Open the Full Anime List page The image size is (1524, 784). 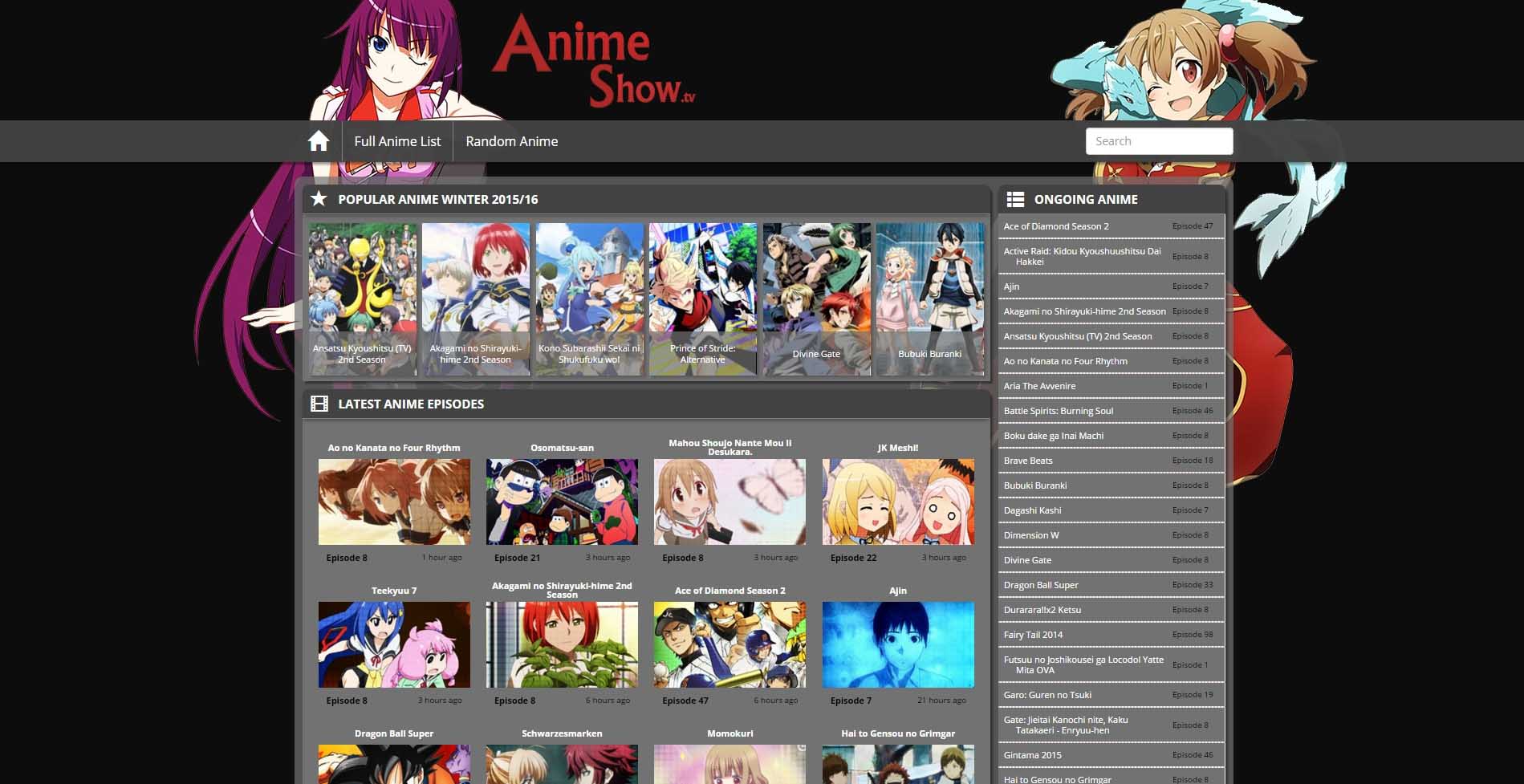[397, 140]
